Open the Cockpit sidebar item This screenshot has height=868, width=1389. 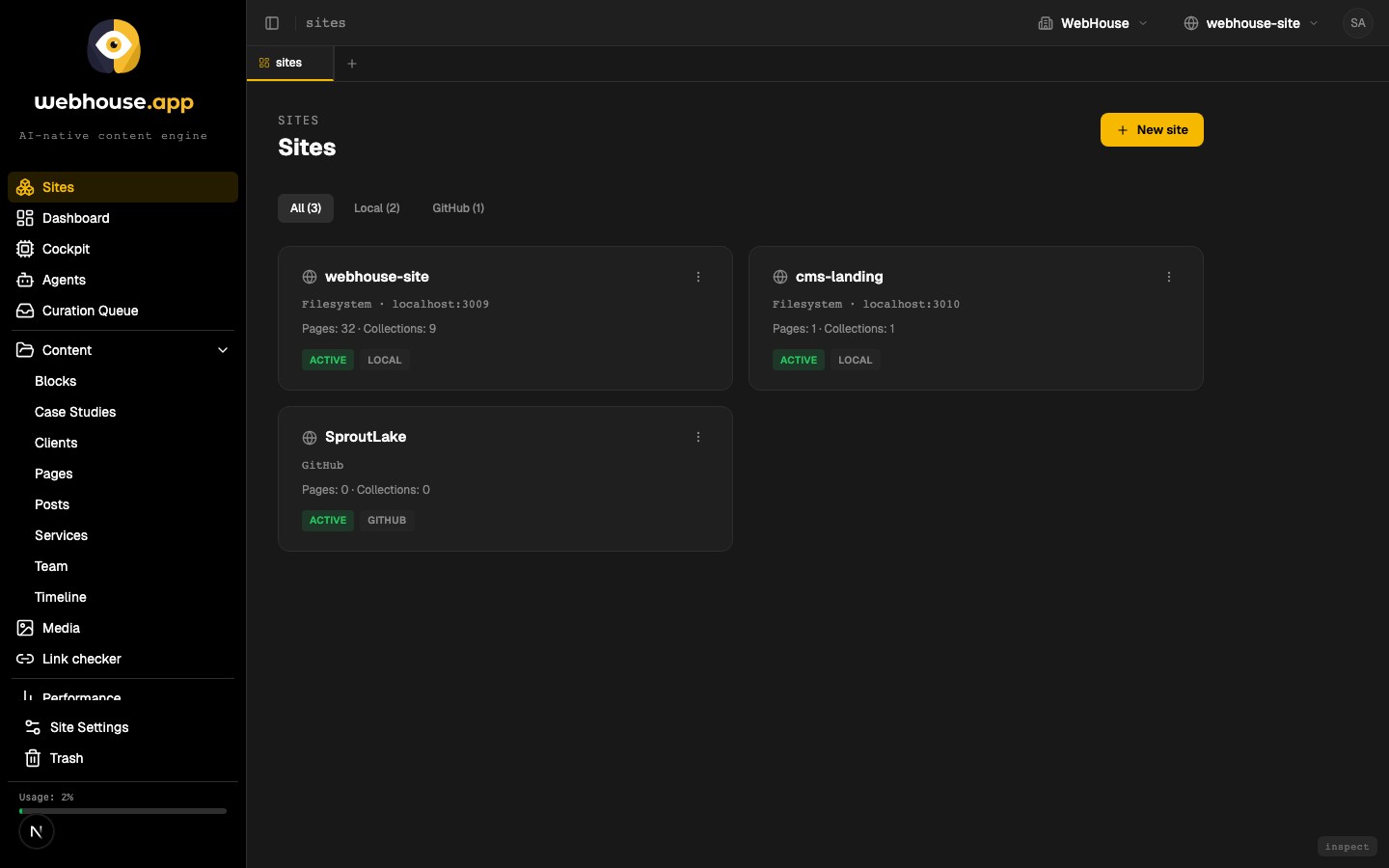(x=123, y=249)
